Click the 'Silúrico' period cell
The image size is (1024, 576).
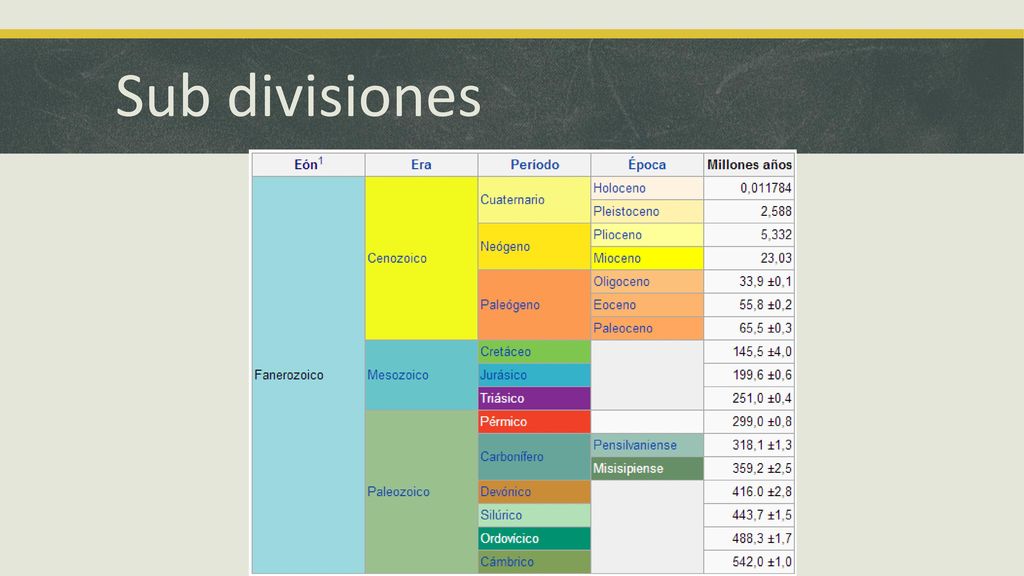pyautogui.click(x=534, y=515)
